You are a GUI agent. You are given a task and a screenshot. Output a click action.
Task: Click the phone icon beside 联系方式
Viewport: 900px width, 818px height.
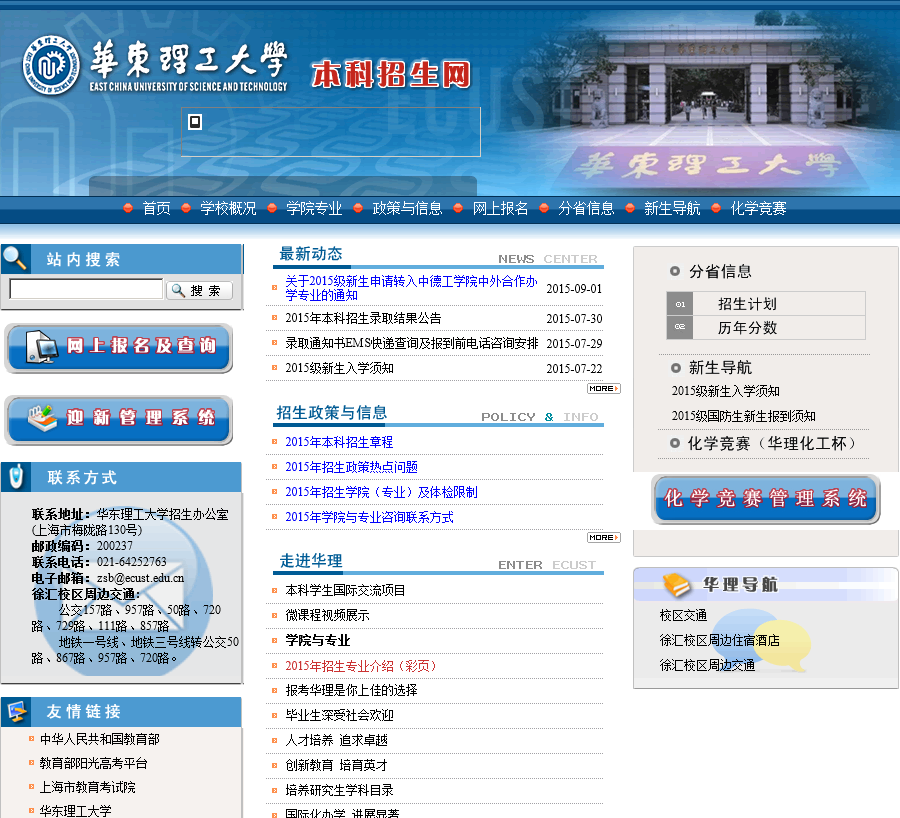[x=17, y=476]
